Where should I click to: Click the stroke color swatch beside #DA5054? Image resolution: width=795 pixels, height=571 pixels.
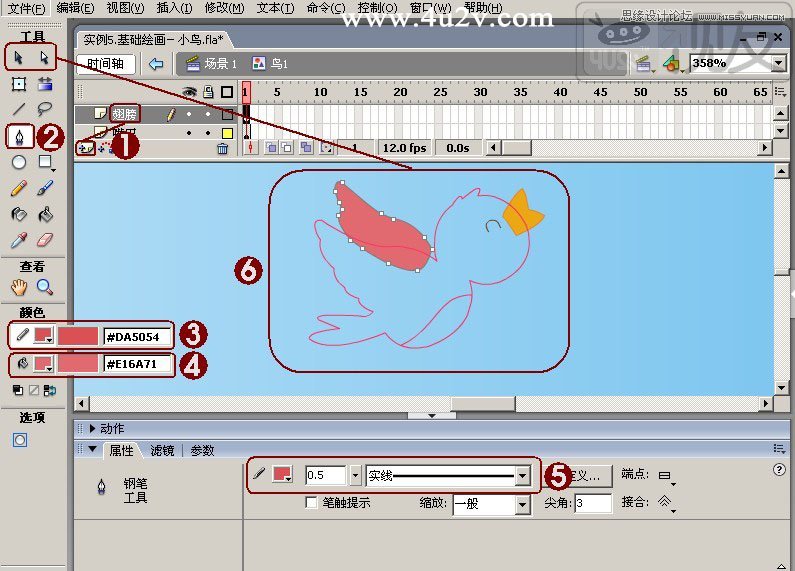coord(43,335)
